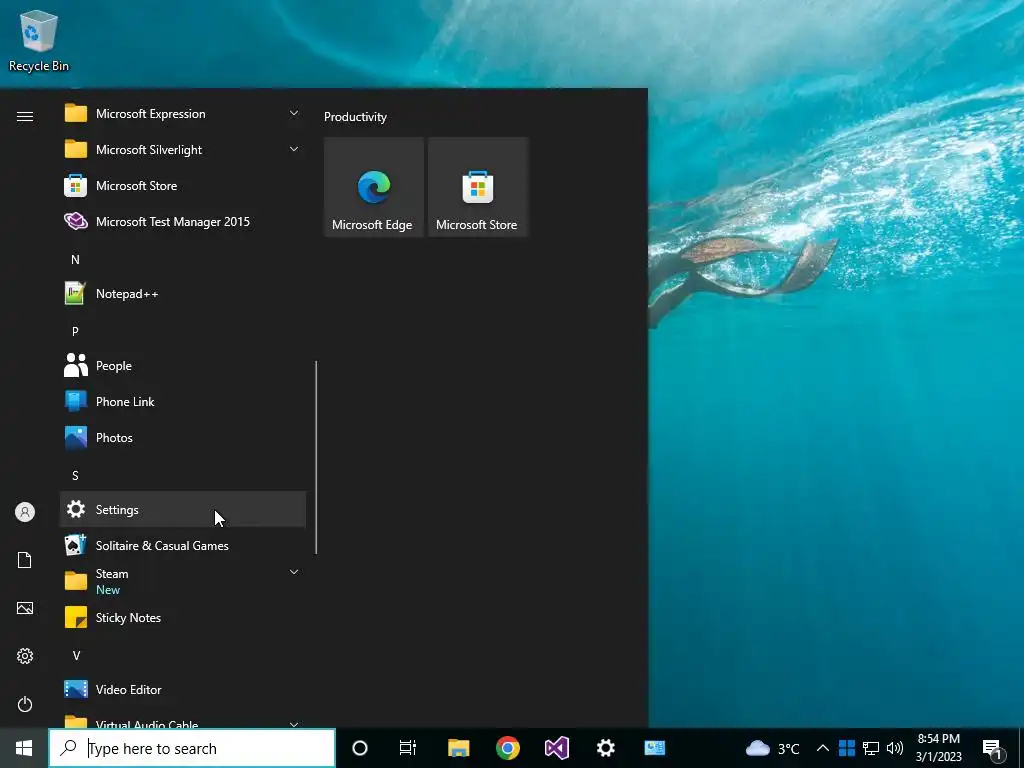Open the clock showing 8:54 PM
The width and height of the screenshot is (1024, 768).
[x=938, y=748]
